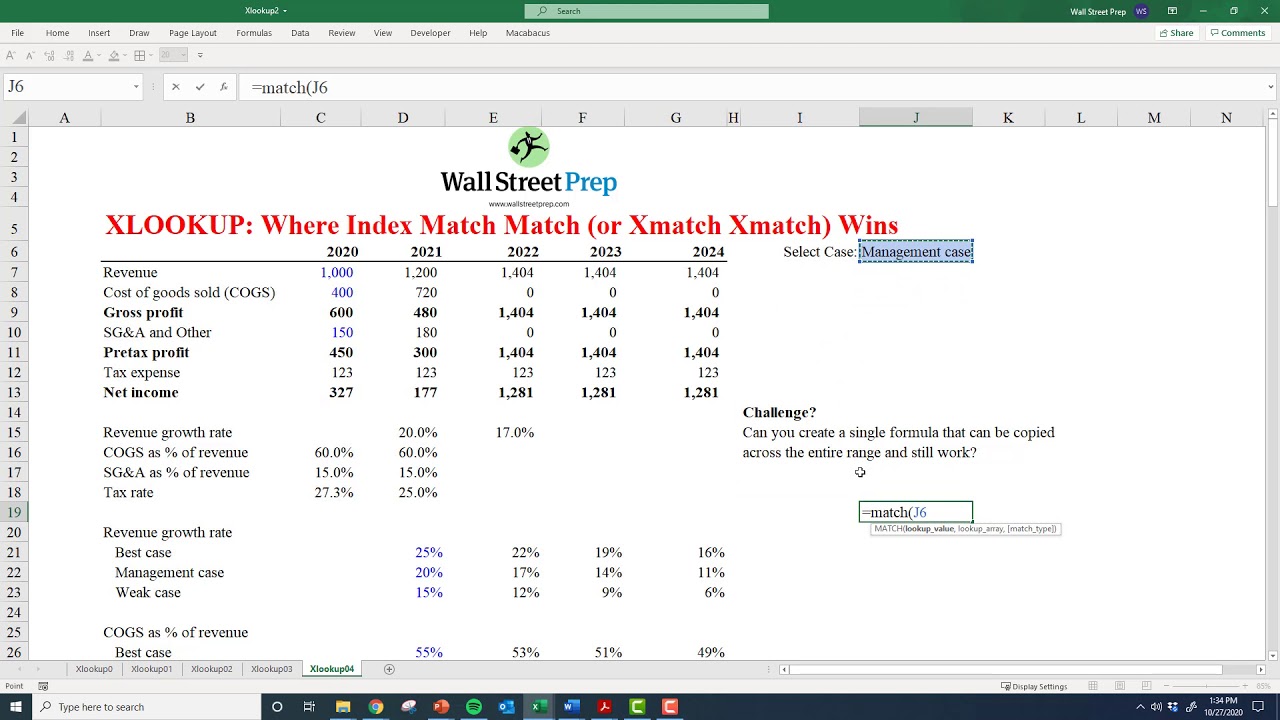Switch to the Xlookup0 sheet tab
1280x720 pixels.
(94, 669)
